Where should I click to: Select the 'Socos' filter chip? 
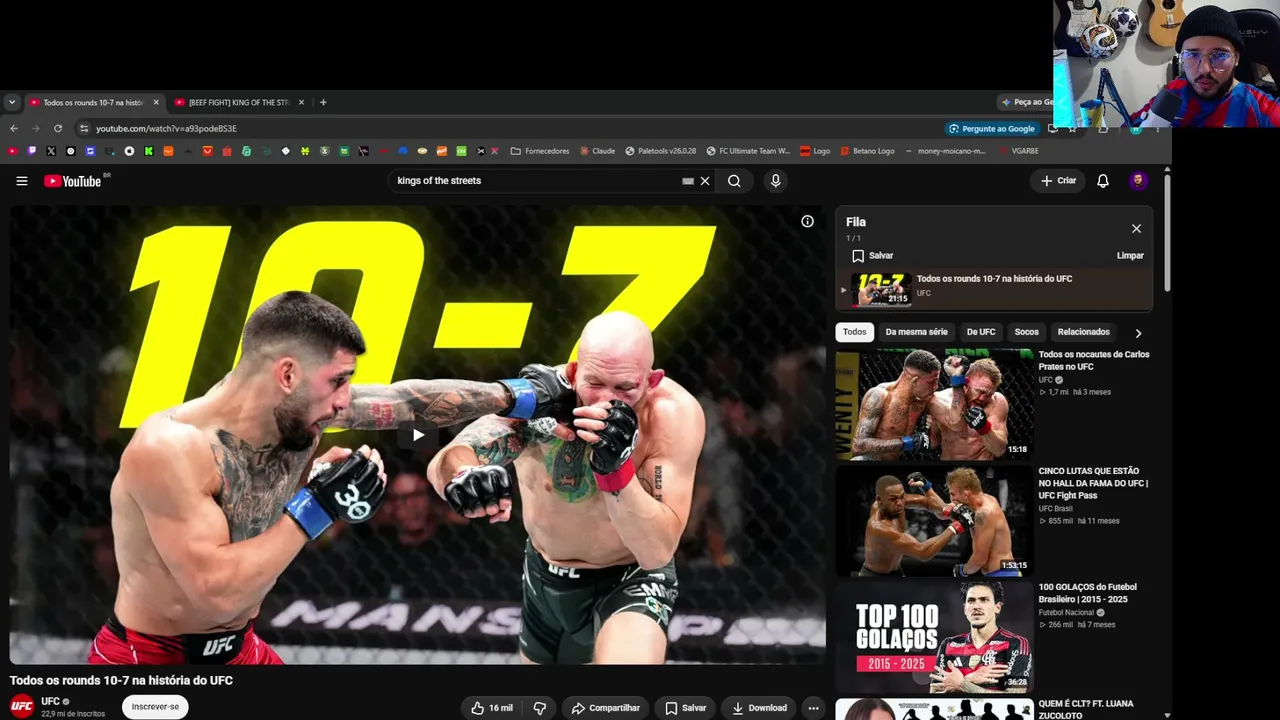(1027, 332)
